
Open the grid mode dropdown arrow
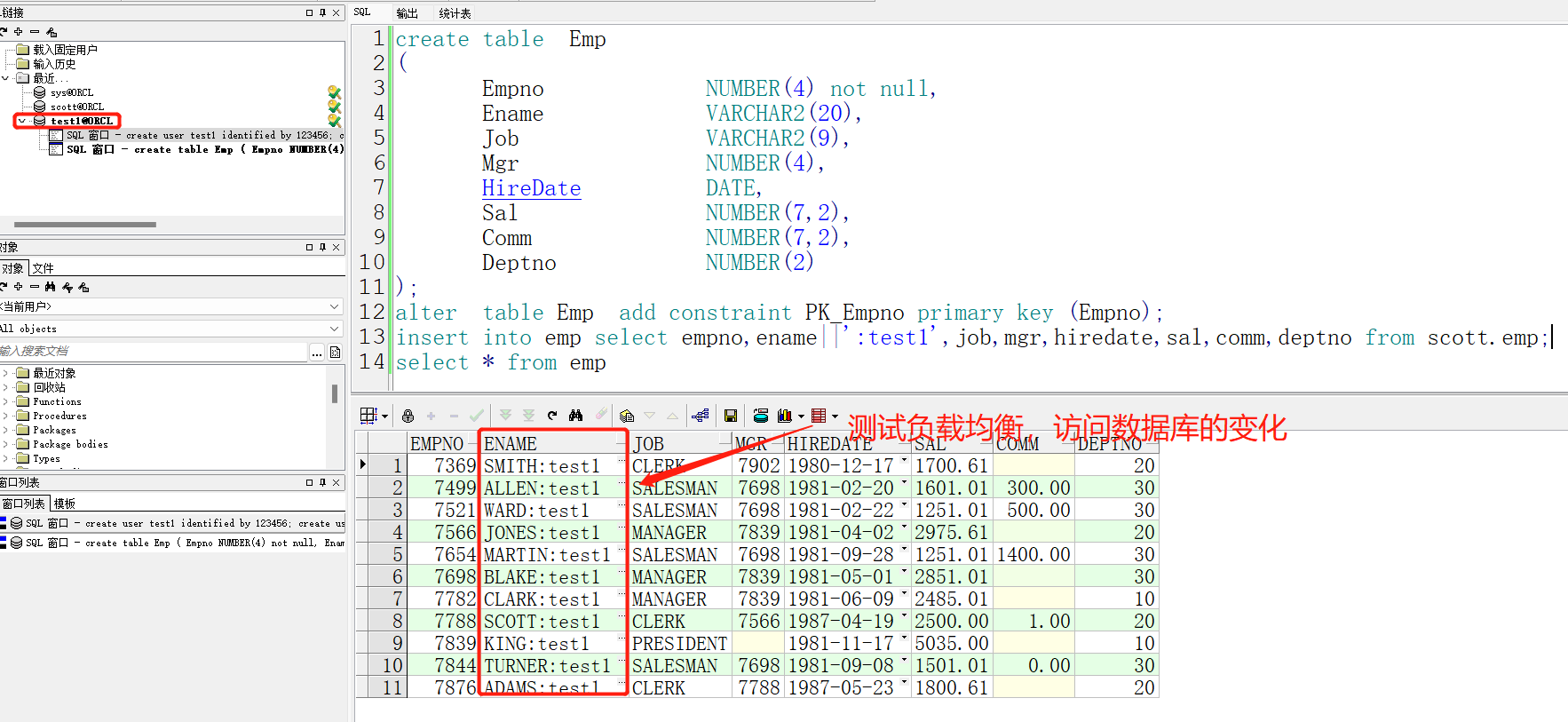[x=384, y=416]
